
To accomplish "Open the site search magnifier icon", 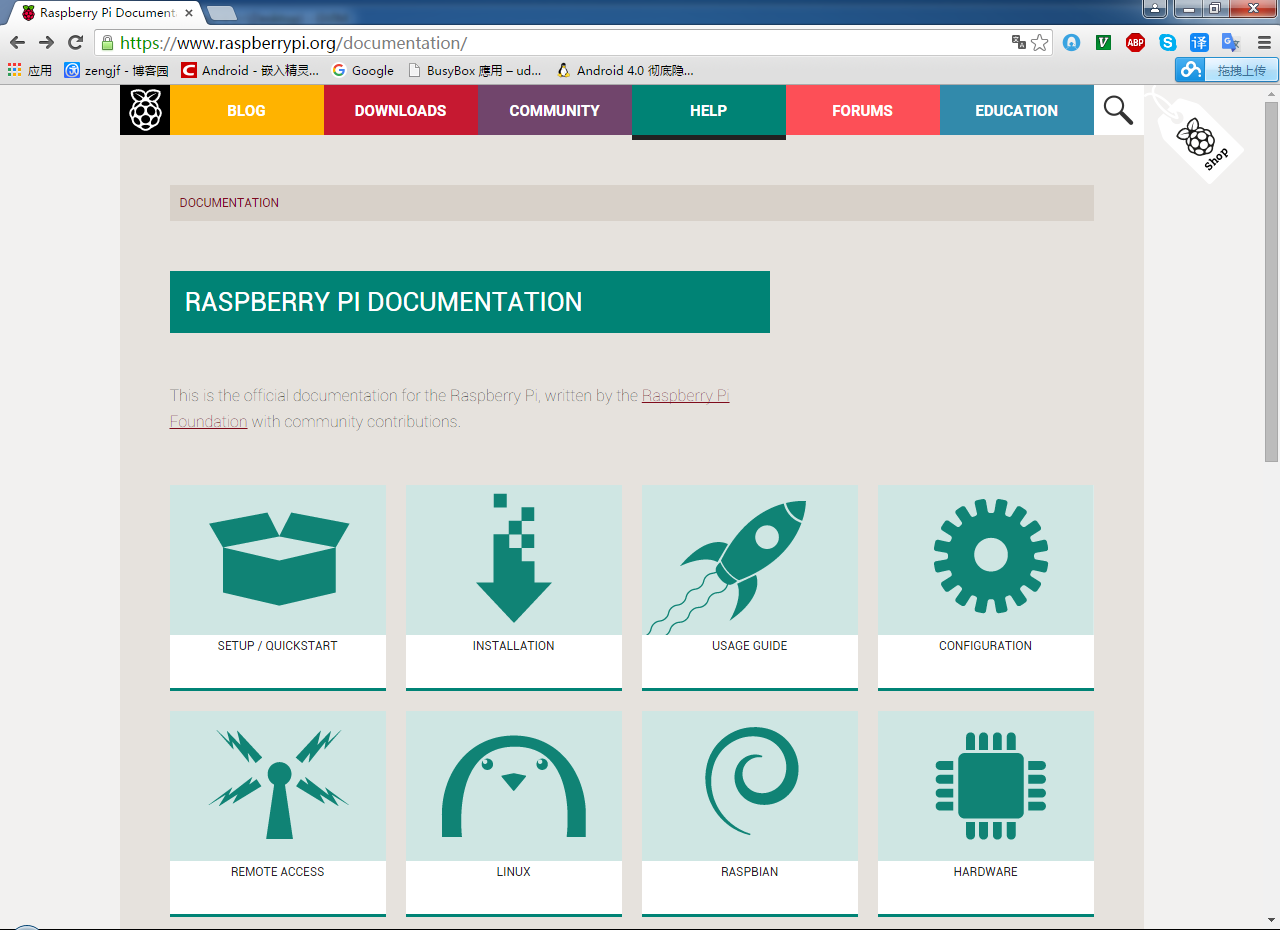I will point(1118,110).
